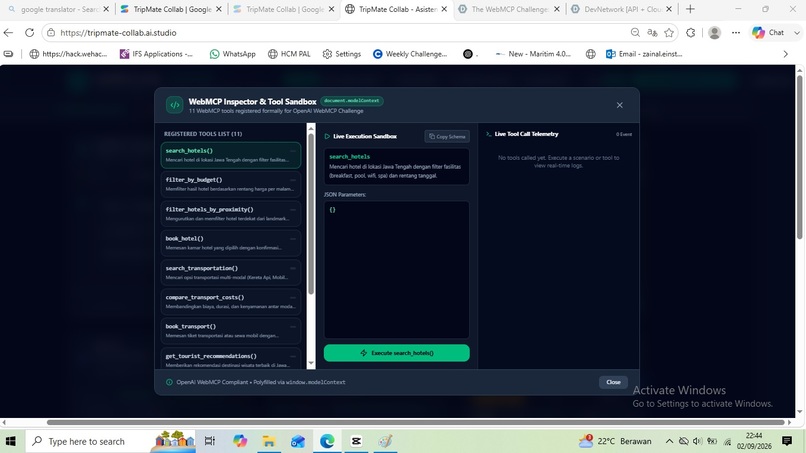The height and width of the screenshot is (453, 806).
Task: Select filter_hotels_by_proximity() tool
Action: [230, 213]
